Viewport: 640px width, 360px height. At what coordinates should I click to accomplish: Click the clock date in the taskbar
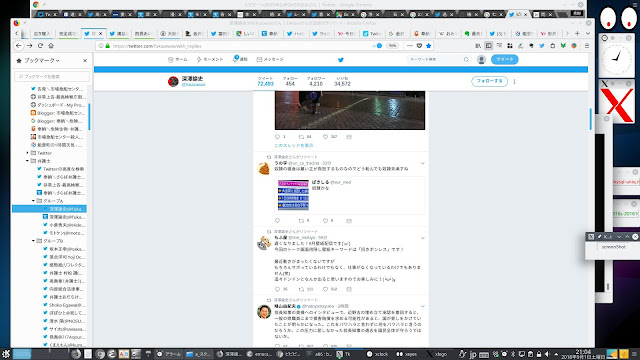coord(582,354)
